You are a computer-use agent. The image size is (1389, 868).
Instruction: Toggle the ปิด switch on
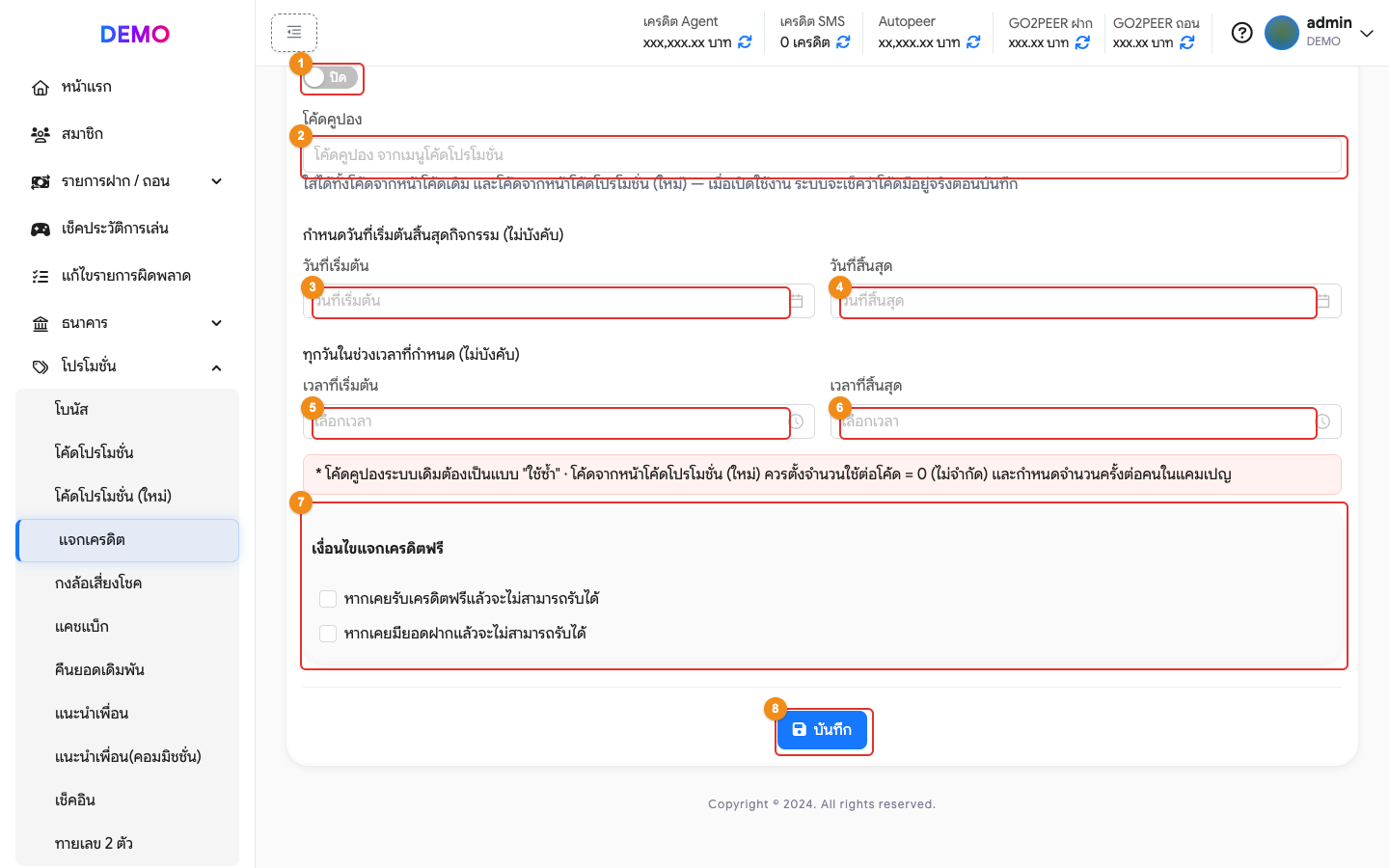(x=331, y=77)
